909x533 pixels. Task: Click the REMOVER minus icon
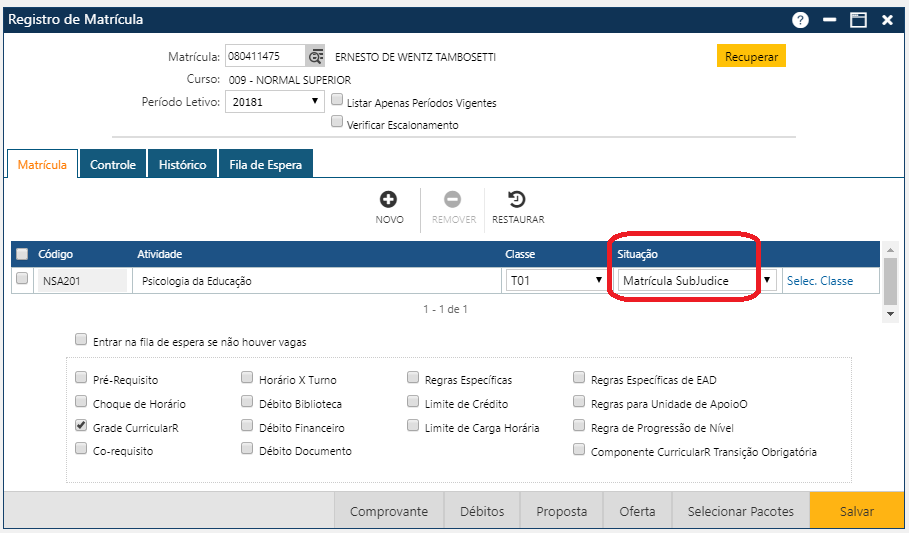point(453,200)
